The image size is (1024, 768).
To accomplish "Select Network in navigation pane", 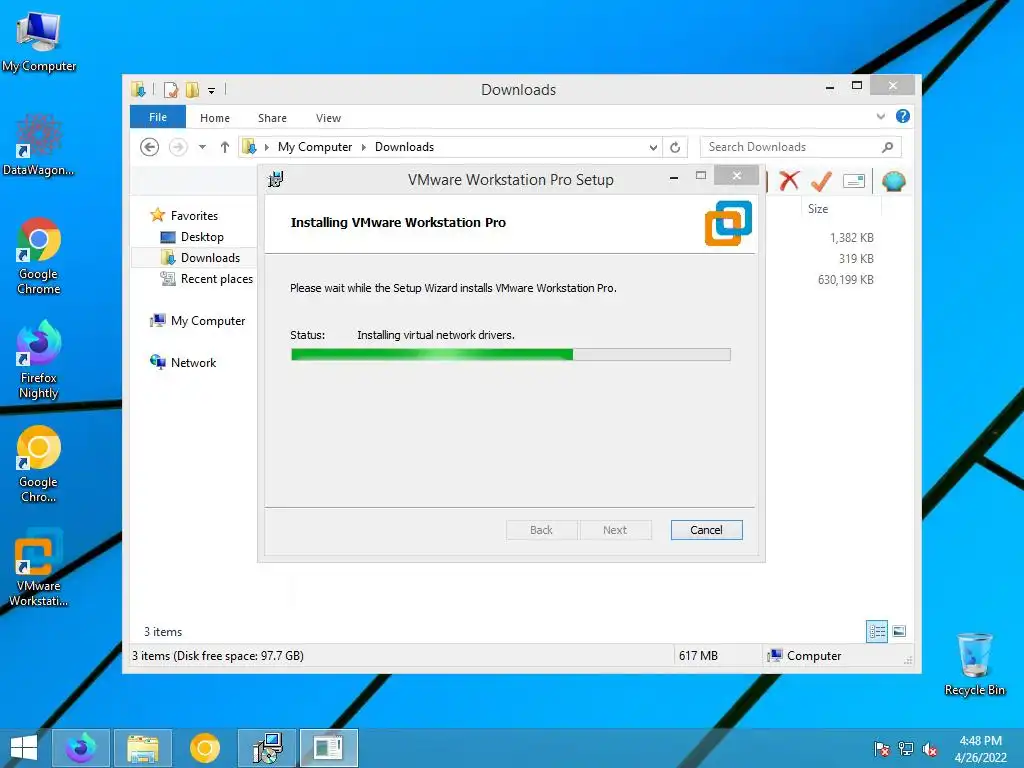I will tap(193, 362).
